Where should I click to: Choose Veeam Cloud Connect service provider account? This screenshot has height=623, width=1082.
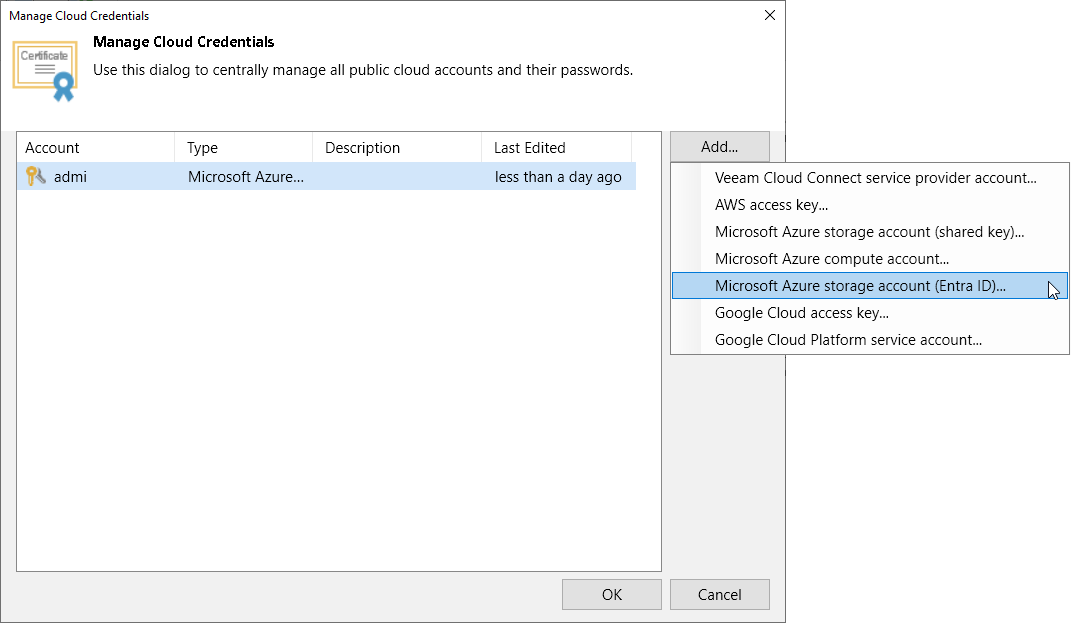click(845, 177)
